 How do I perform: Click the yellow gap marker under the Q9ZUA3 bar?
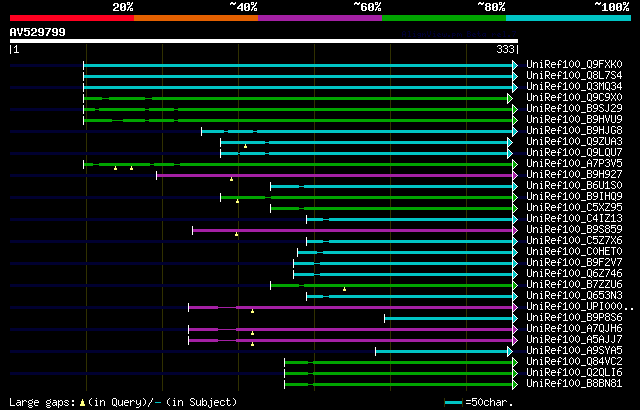[245, 146]
